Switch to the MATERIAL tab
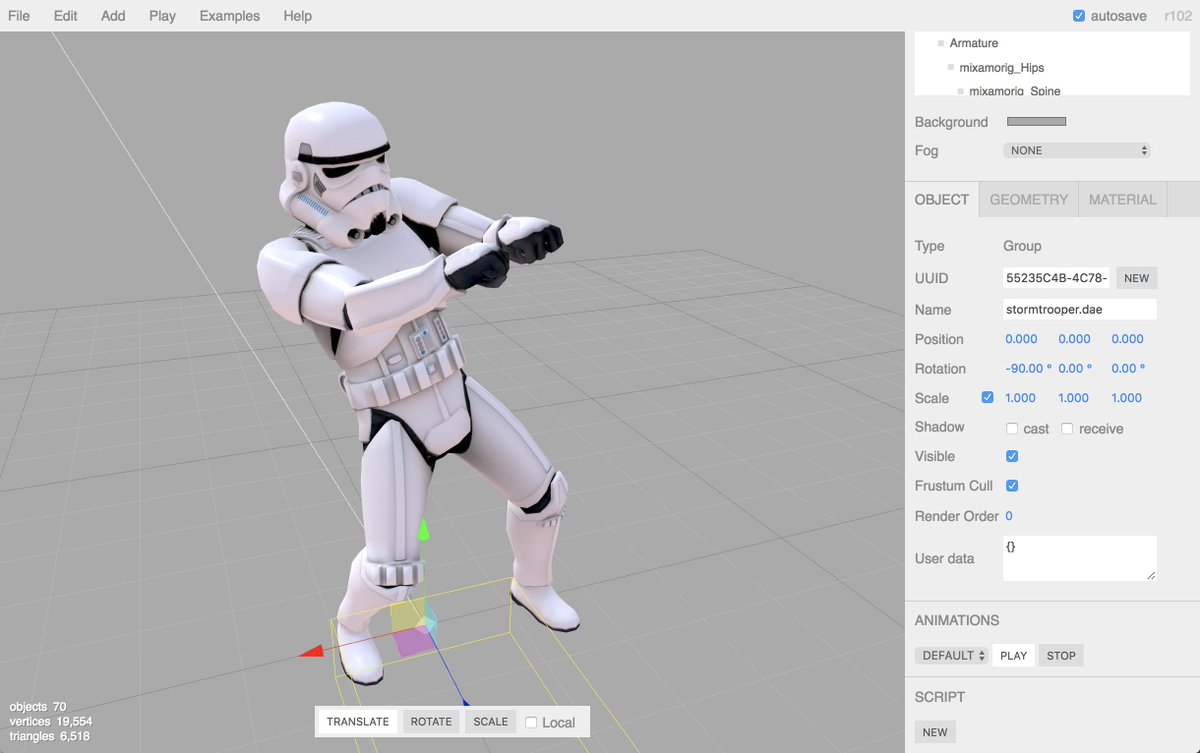This screenshot has width=1200, height=753. [x=1123, y=200]
